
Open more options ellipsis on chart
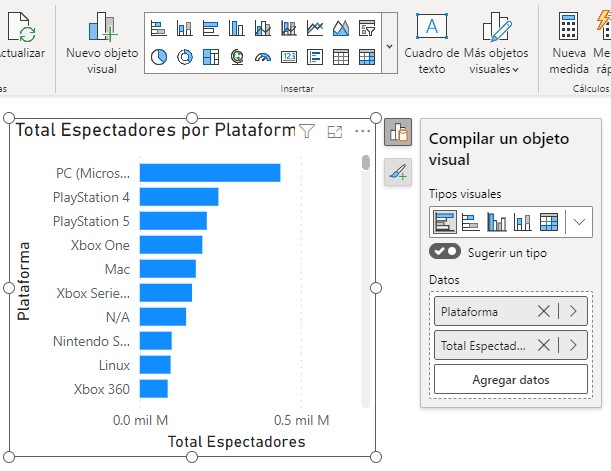(363, 131)
